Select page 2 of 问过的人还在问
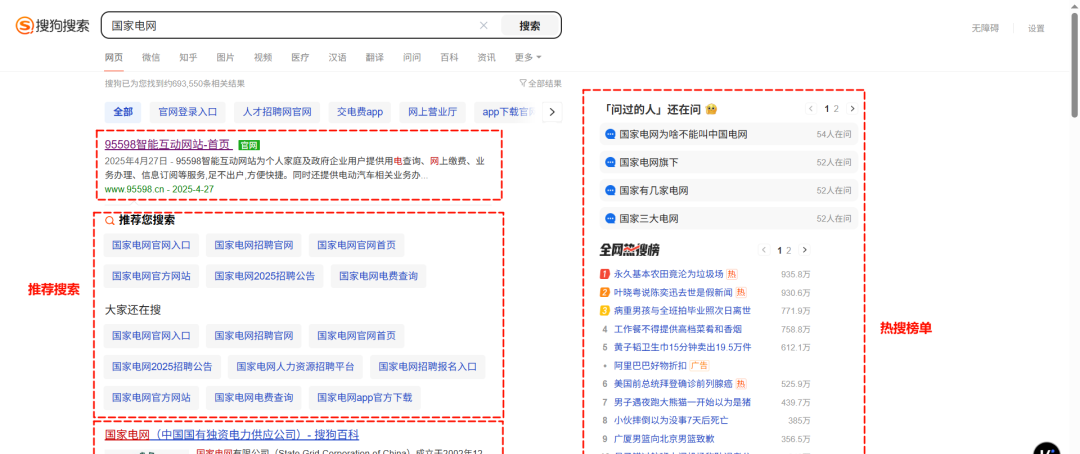This screenshot has height=454, width=1080. [836, 109]
